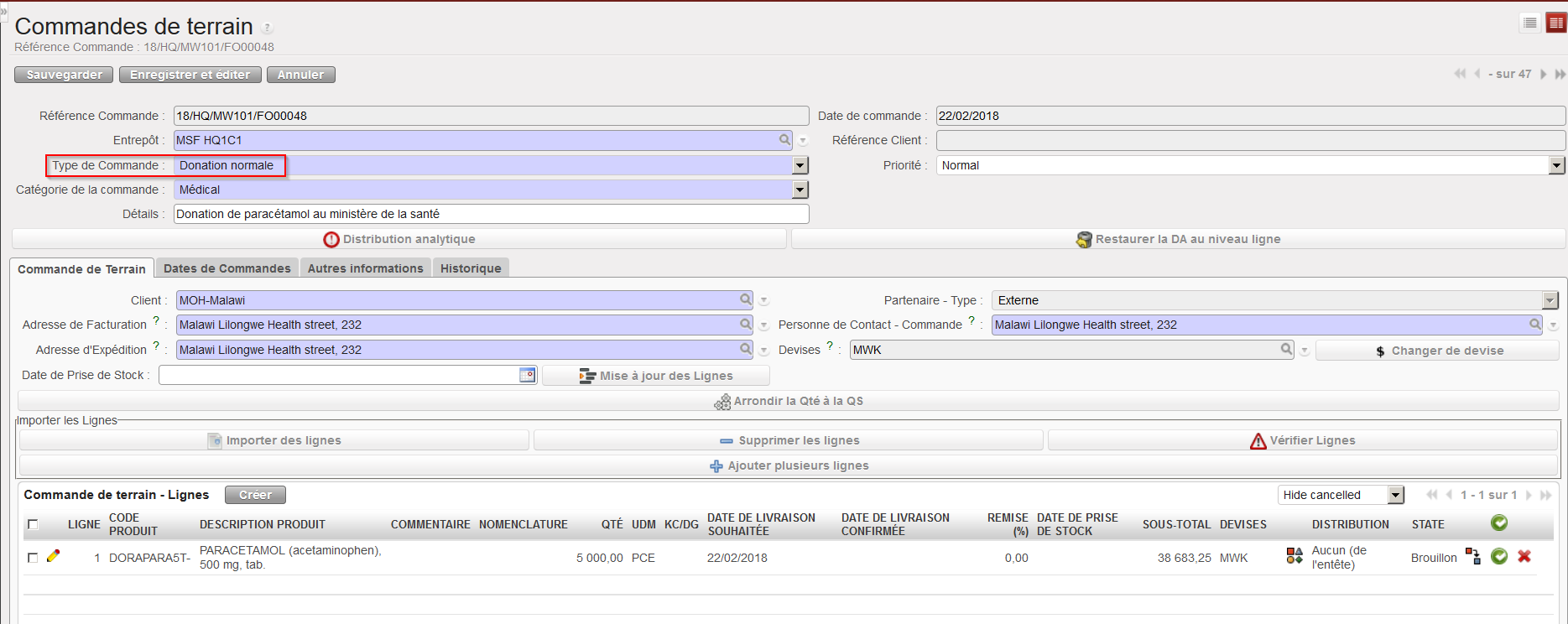The image size is (1568, 624).
Task: Open the Priorité dropdown
Action: [1557, 165]
